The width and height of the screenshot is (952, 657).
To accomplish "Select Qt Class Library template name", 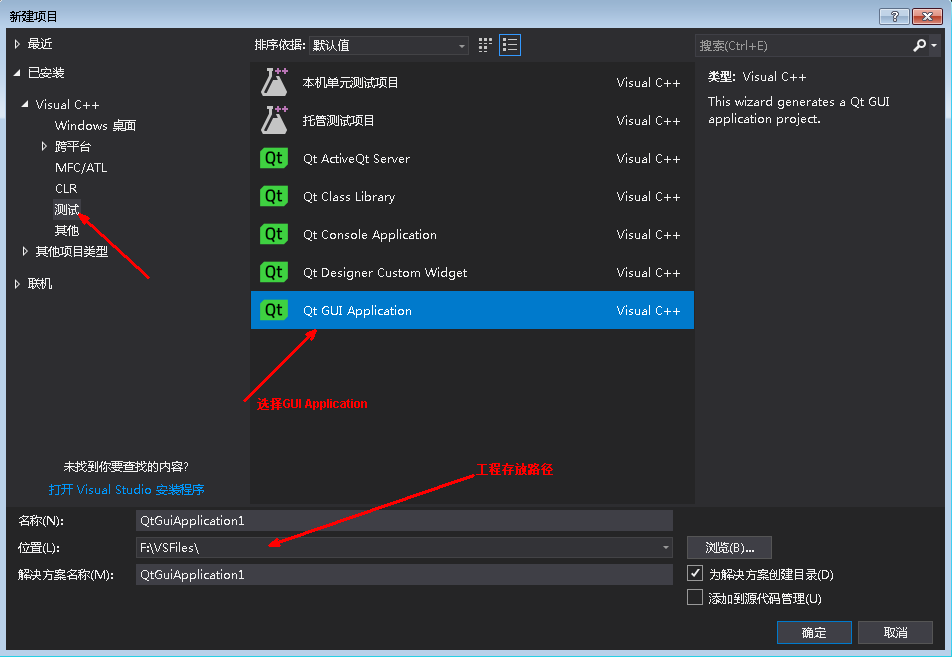I will (349, 197).
